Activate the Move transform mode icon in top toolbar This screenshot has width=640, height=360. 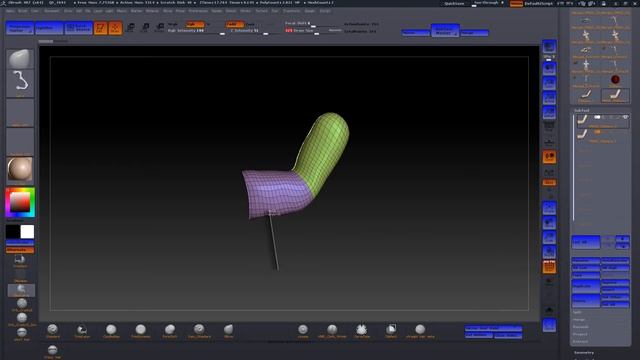tap(130, 28)
